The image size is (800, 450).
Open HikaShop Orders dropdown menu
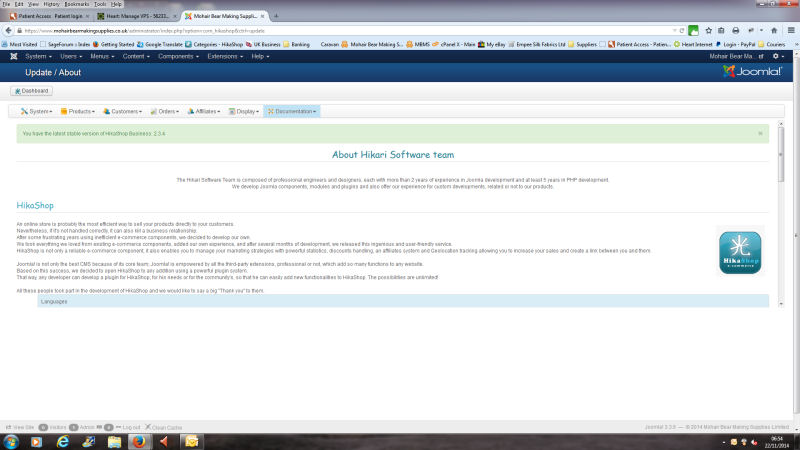(164, 111)
